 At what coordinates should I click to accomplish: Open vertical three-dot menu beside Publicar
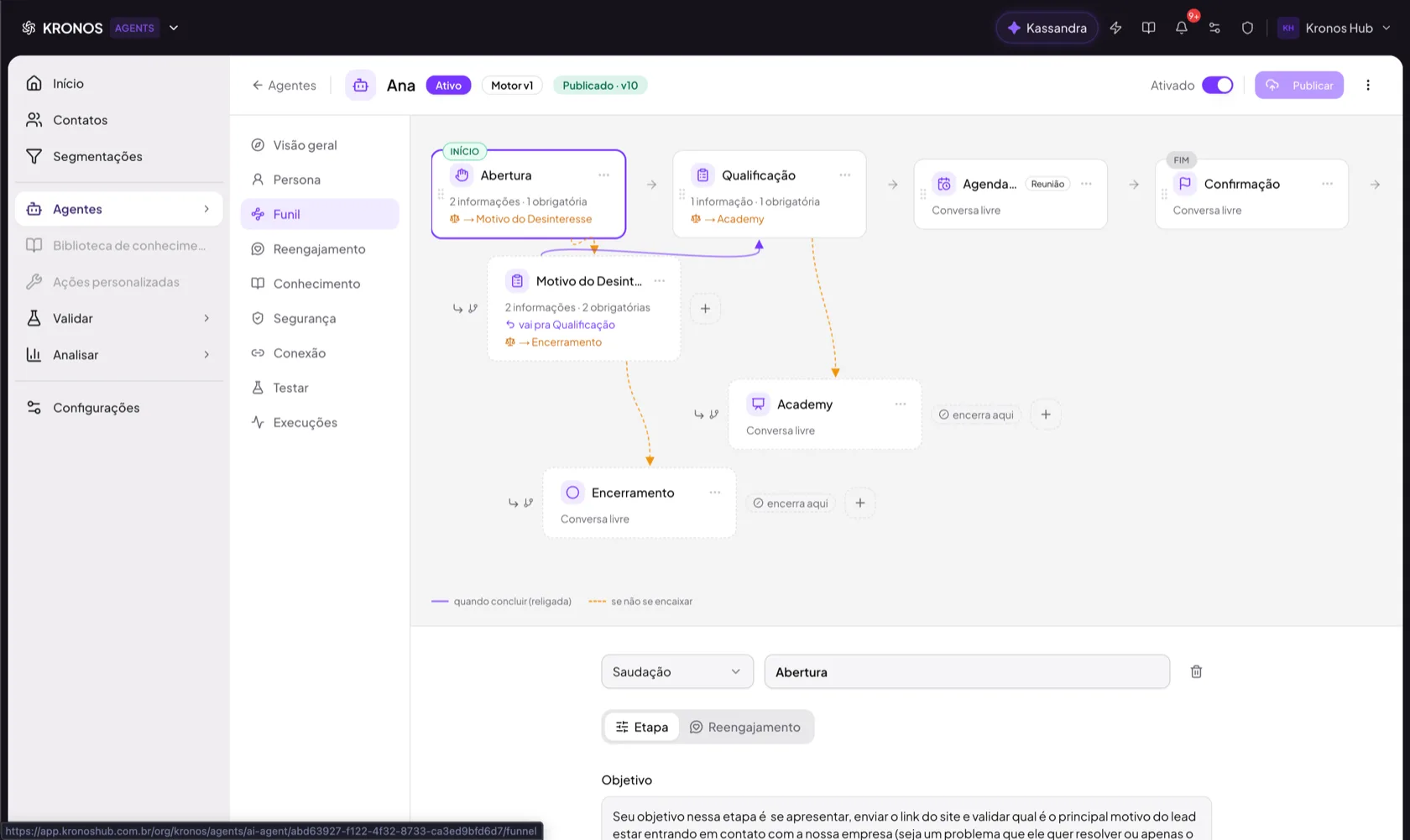1368,85
